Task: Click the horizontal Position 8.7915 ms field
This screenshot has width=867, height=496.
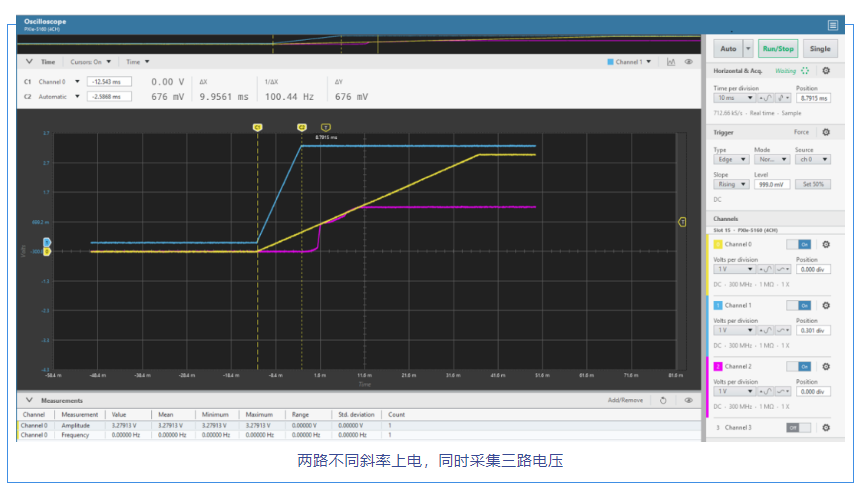Action: (x=813, y=98)
